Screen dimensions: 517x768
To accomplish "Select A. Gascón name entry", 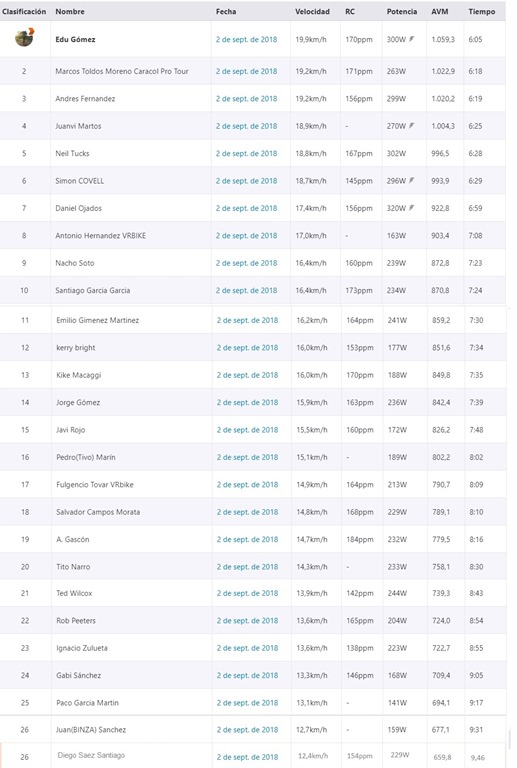I will [x=72, y=539].
